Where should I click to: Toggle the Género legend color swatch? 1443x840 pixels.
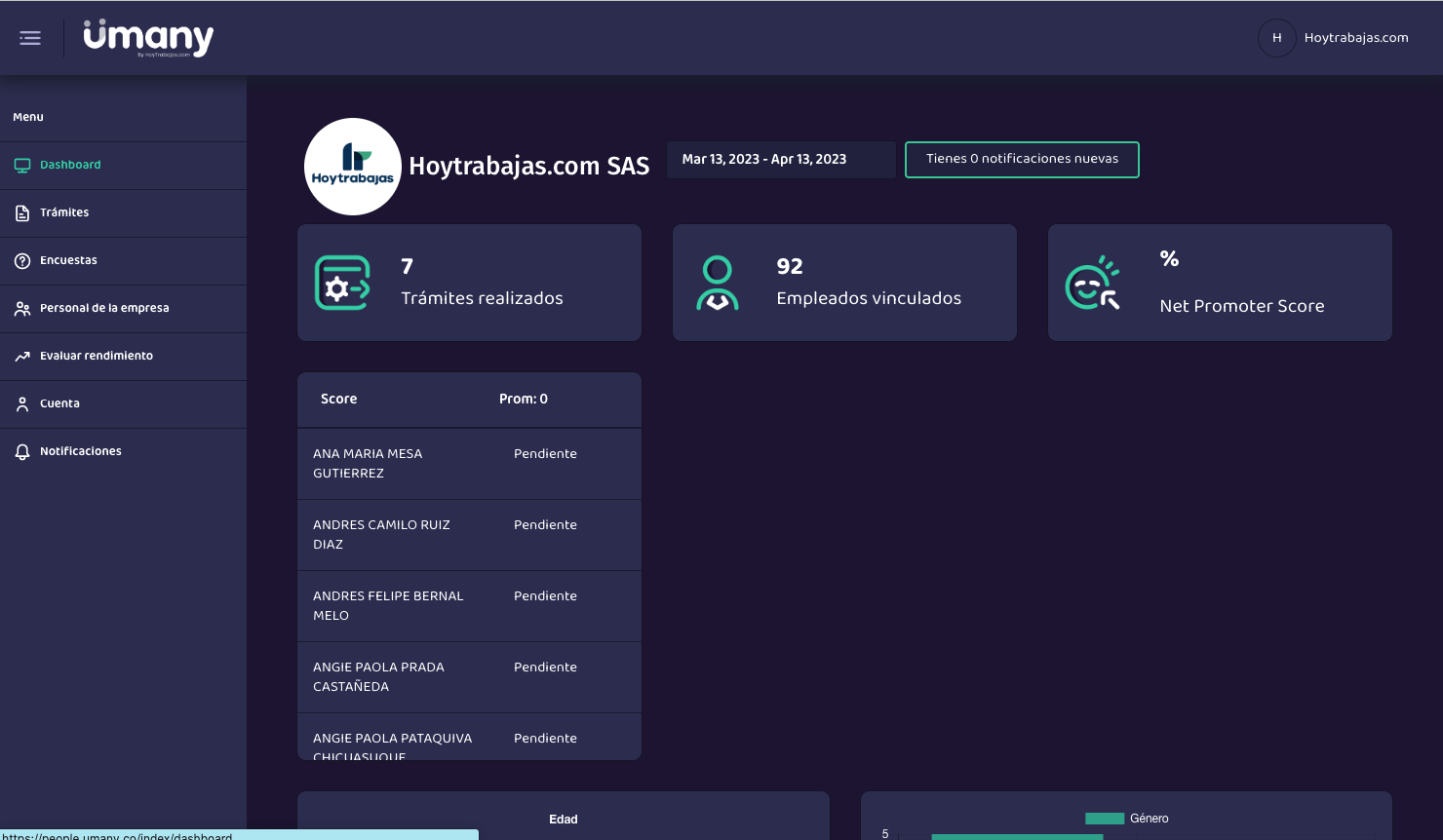pos(1105,819)
